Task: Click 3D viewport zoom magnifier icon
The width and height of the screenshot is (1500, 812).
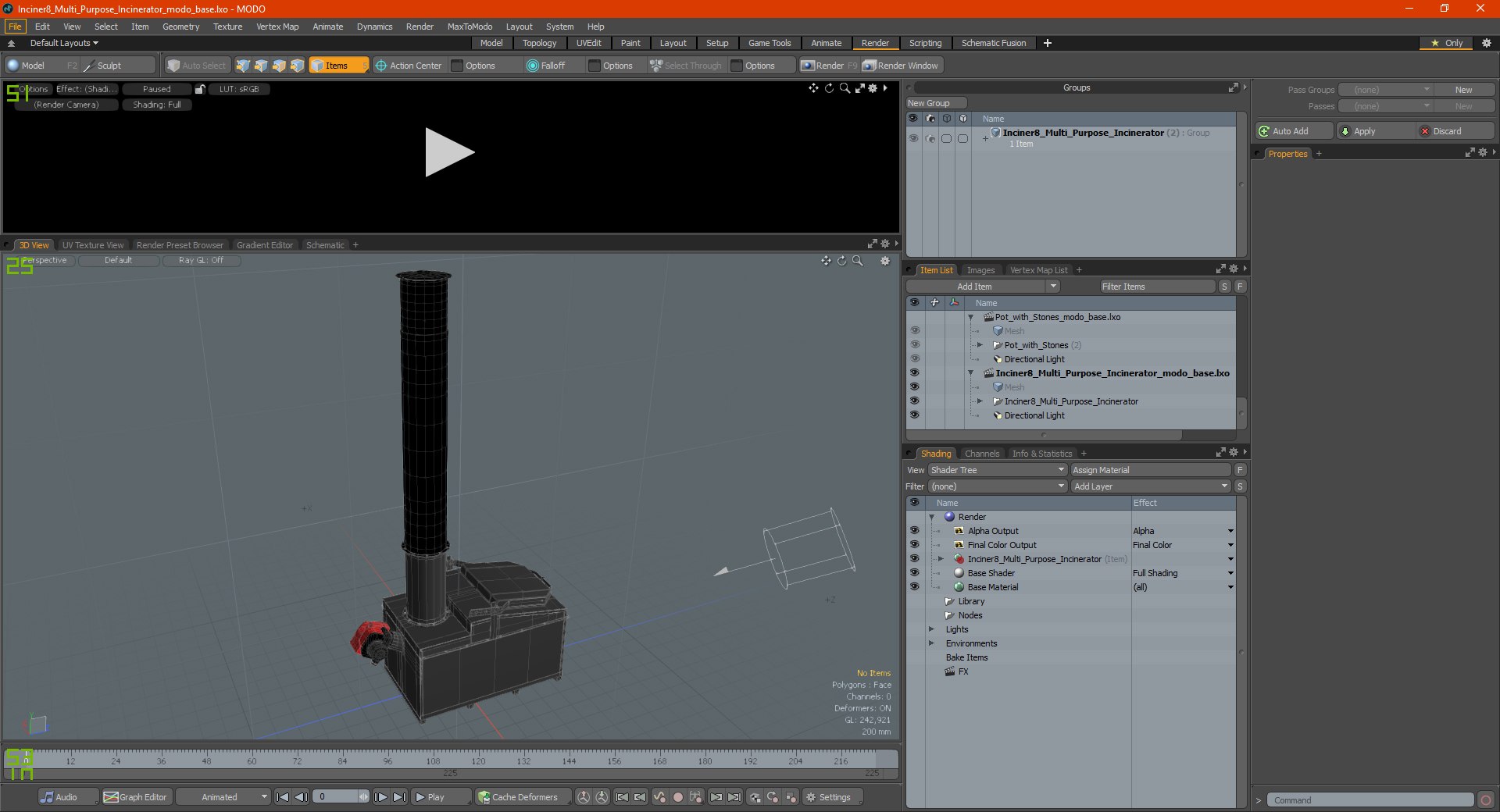Action: (858, 261)
